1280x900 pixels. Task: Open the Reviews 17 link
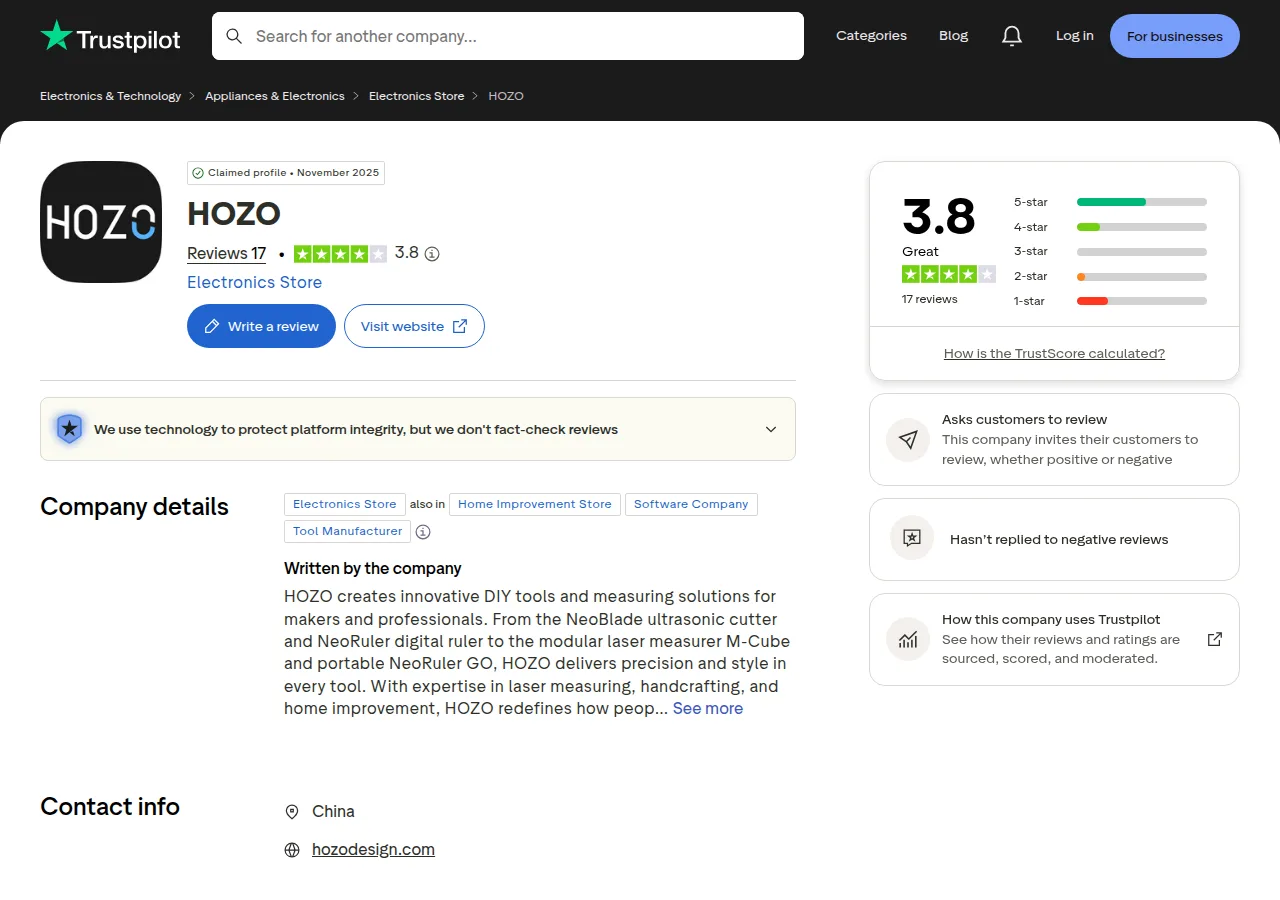coord(227,254)
